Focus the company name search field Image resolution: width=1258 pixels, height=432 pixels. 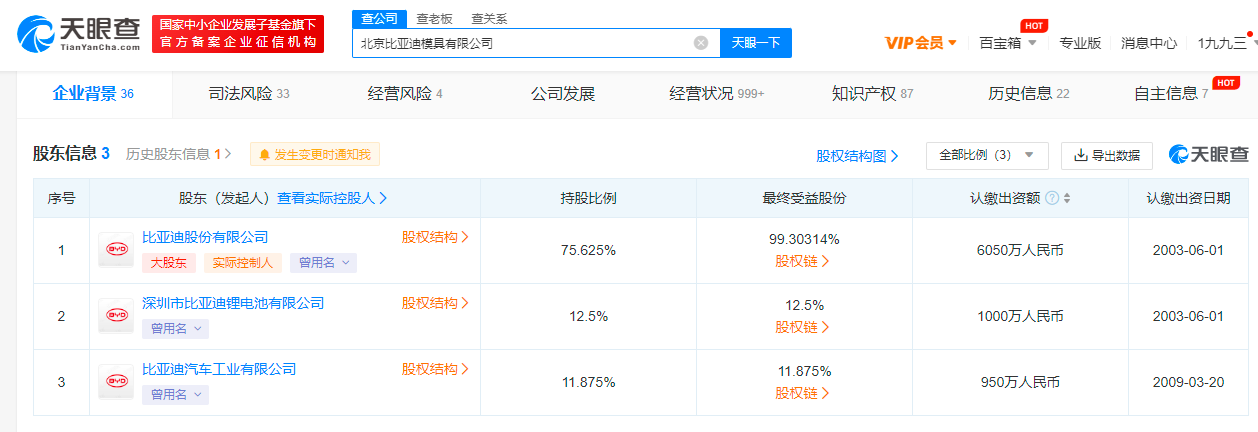point(536,43)
